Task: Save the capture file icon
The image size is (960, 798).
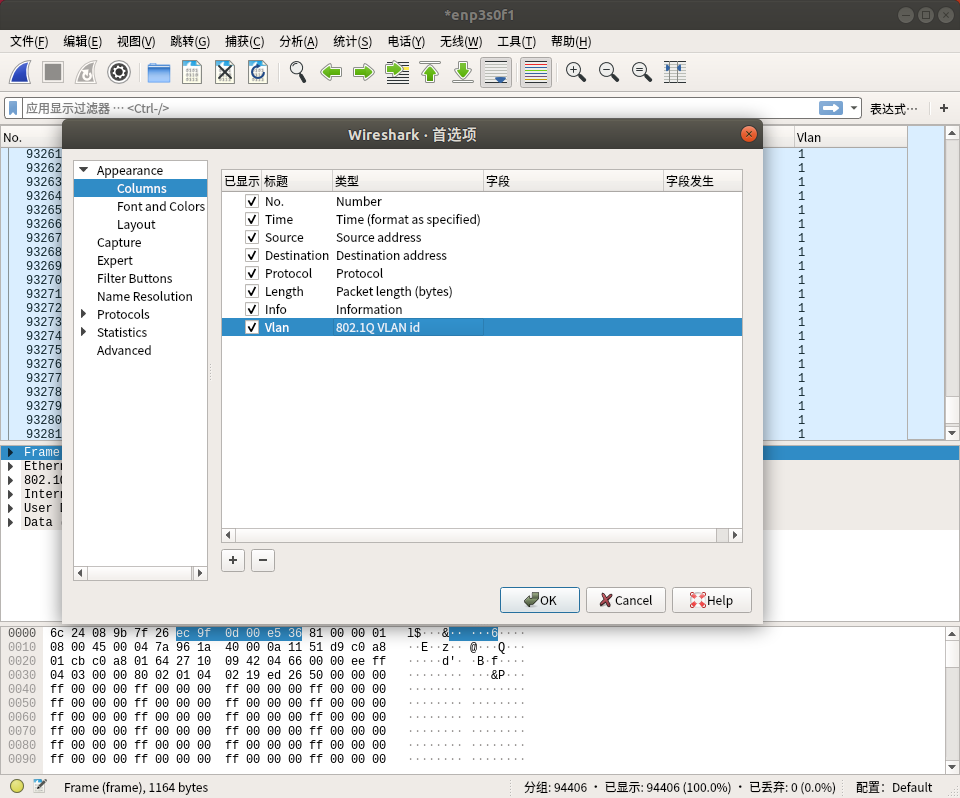Action: (192, 72)
